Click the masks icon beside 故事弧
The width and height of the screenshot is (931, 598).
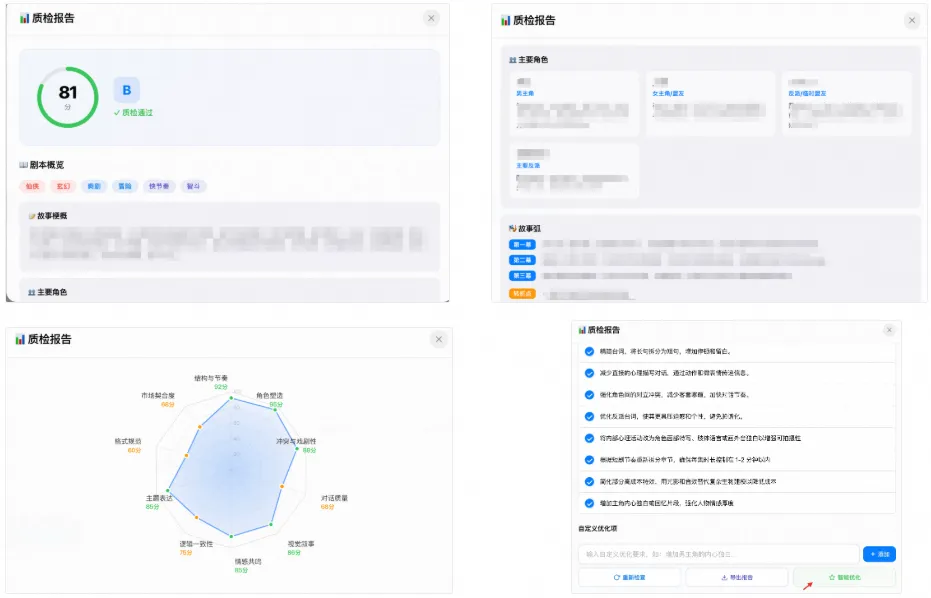(513, 228)
